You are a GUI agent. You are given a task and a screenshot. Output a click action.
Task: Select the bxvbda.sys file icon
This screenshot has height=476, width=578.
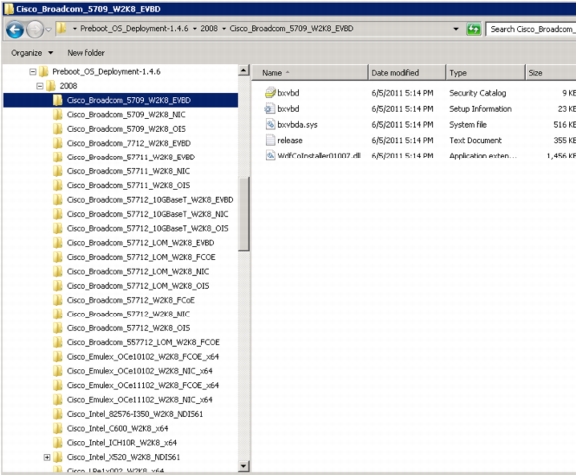270,125
